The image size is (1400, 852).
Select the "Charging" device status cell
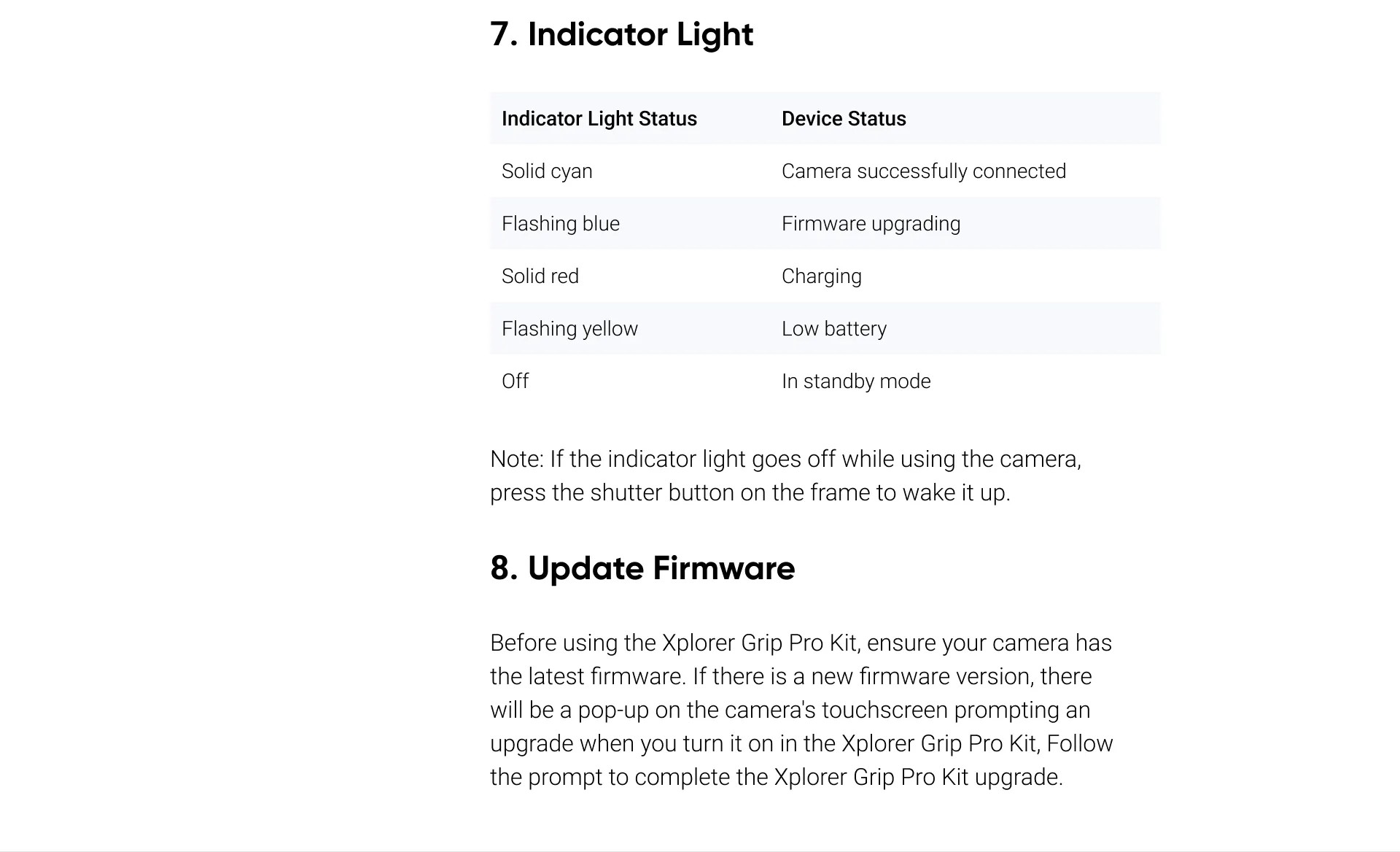tap(821, 276)
